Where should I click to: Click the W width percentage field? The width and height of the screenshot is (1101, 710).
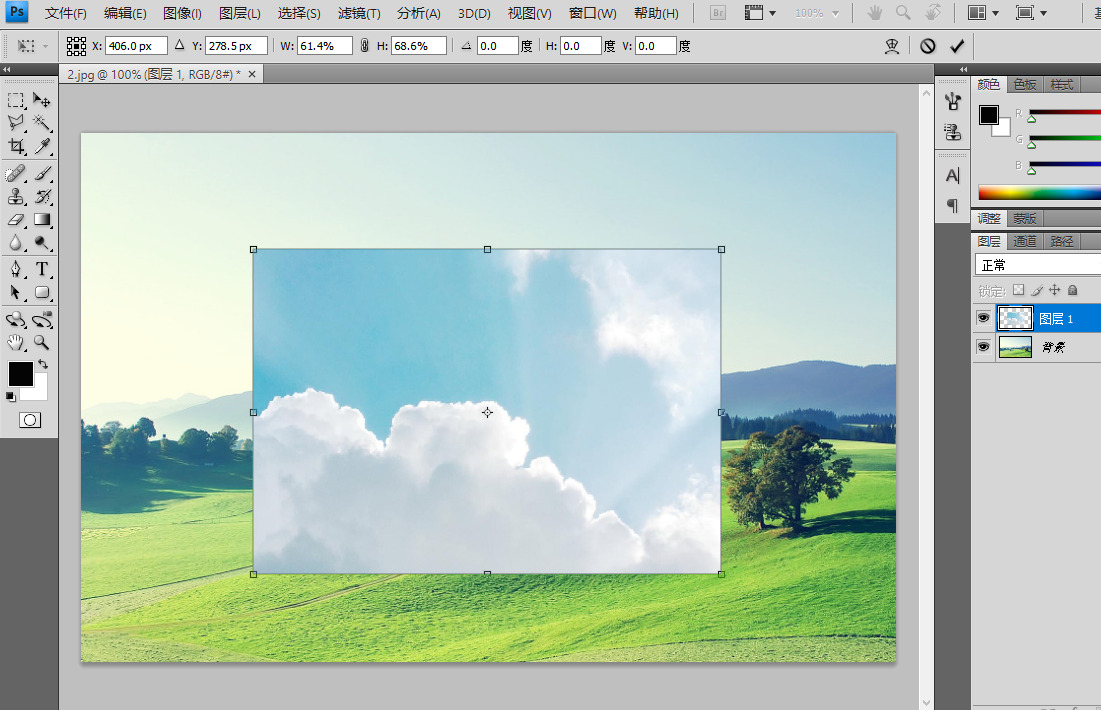click(325, 46)
